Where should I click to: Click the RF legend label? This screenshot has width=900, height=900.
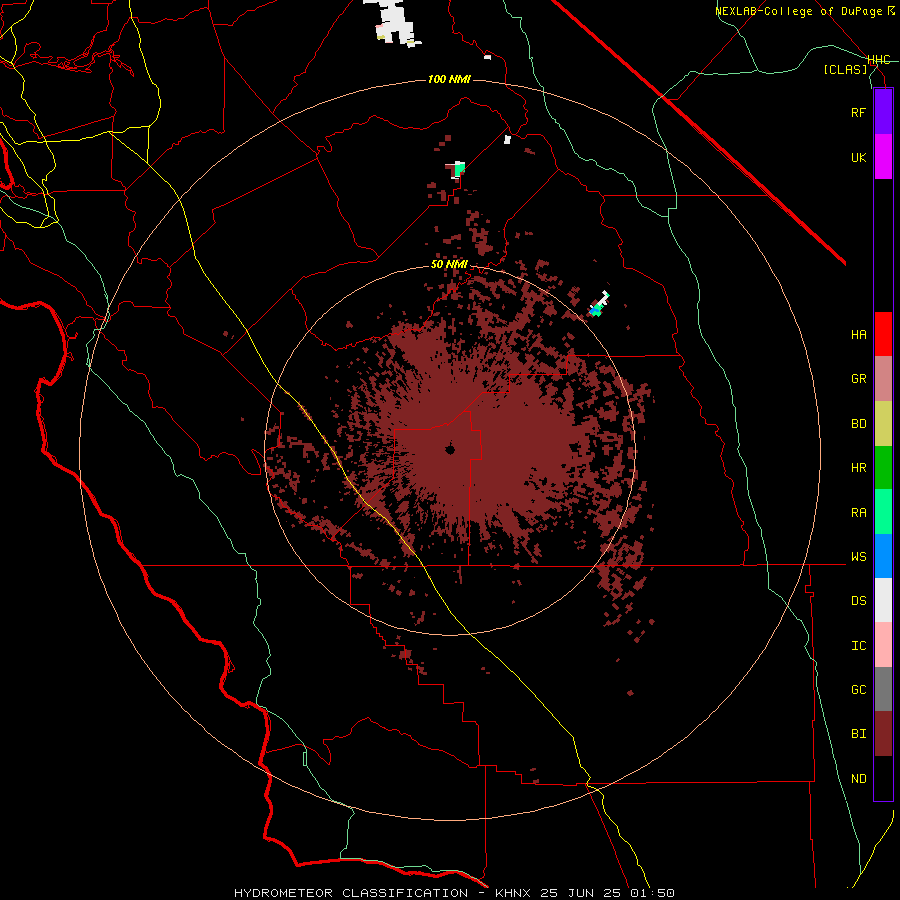tap(858, 112)
